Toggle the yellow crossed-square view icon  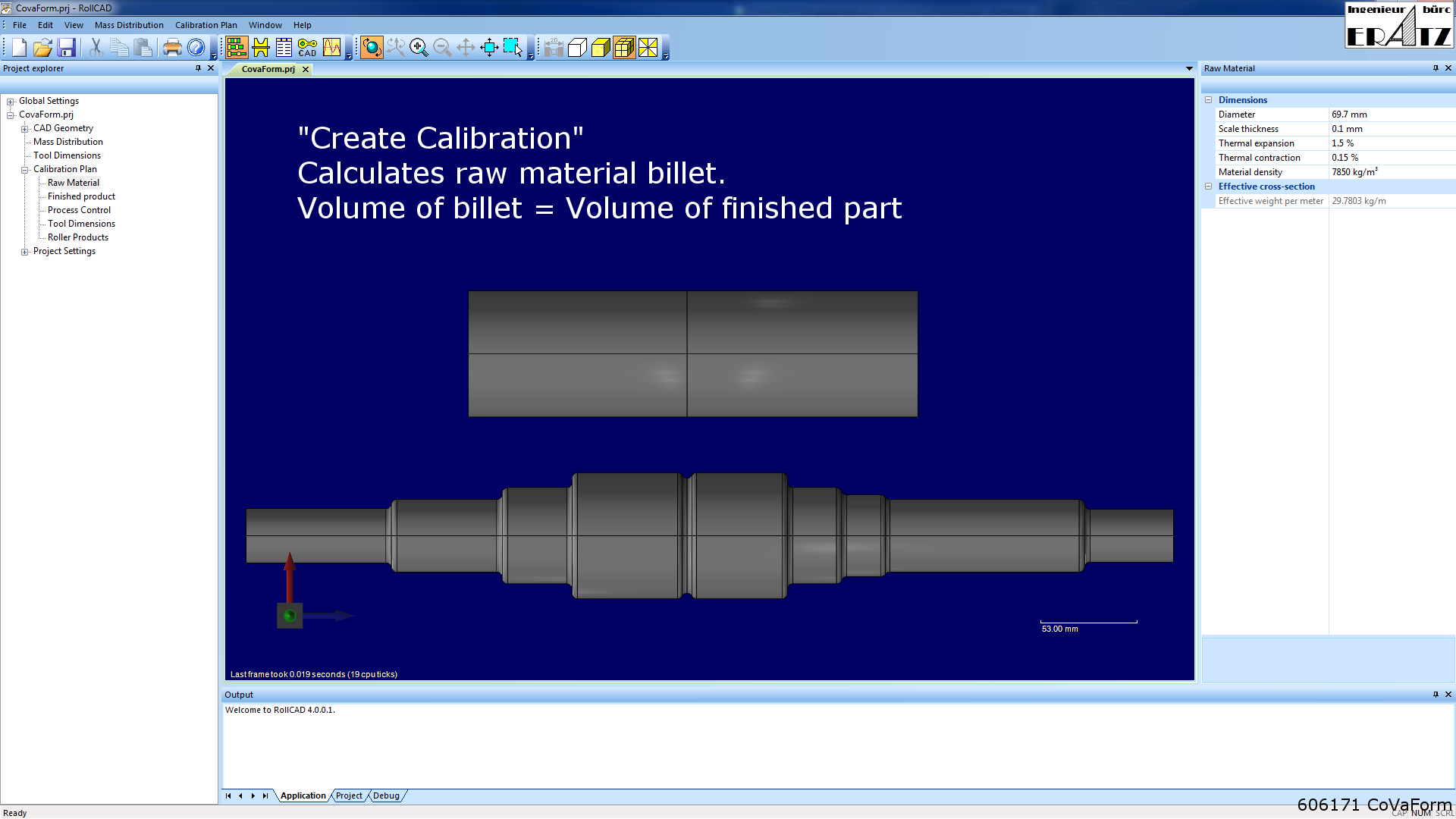[648, 48]
